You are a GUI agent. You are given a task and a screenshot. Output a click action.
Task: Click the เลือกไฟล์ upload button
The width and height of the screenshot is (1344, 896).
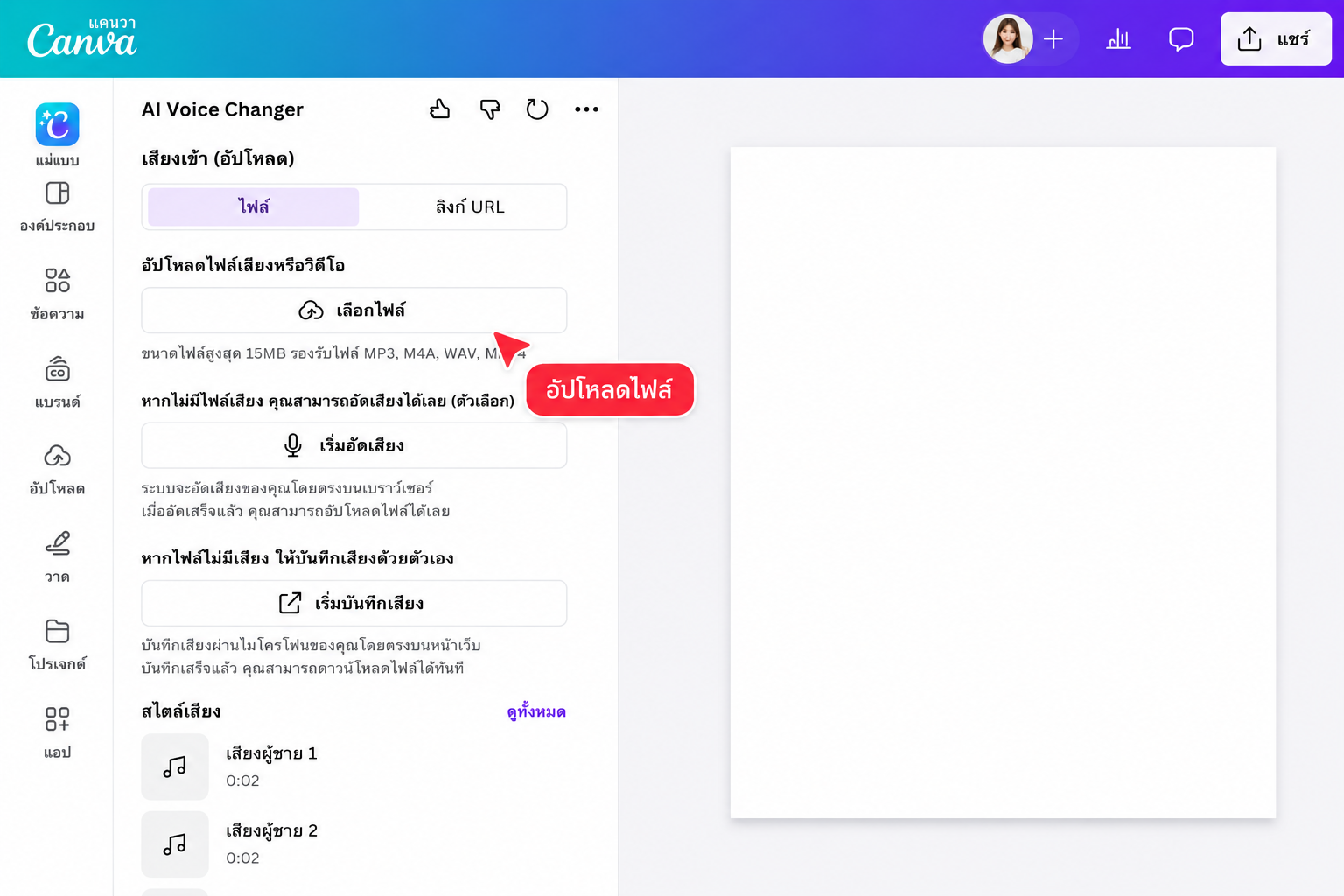353,311
